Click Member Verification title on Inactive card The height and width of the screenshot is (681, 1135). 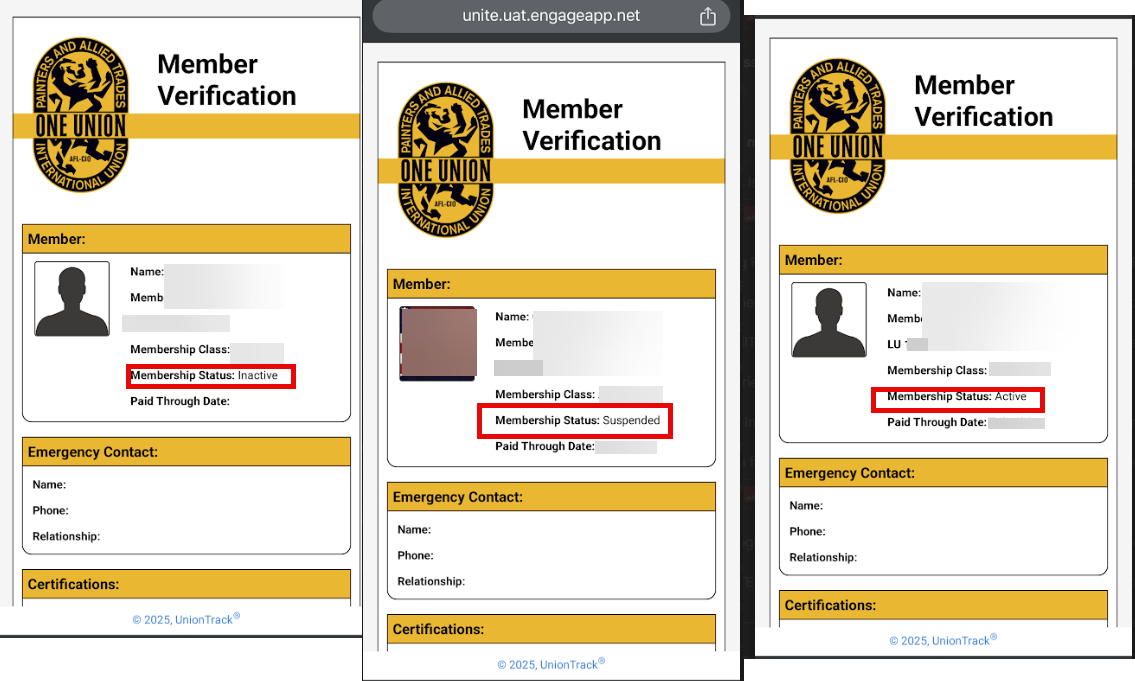point(227,80)
